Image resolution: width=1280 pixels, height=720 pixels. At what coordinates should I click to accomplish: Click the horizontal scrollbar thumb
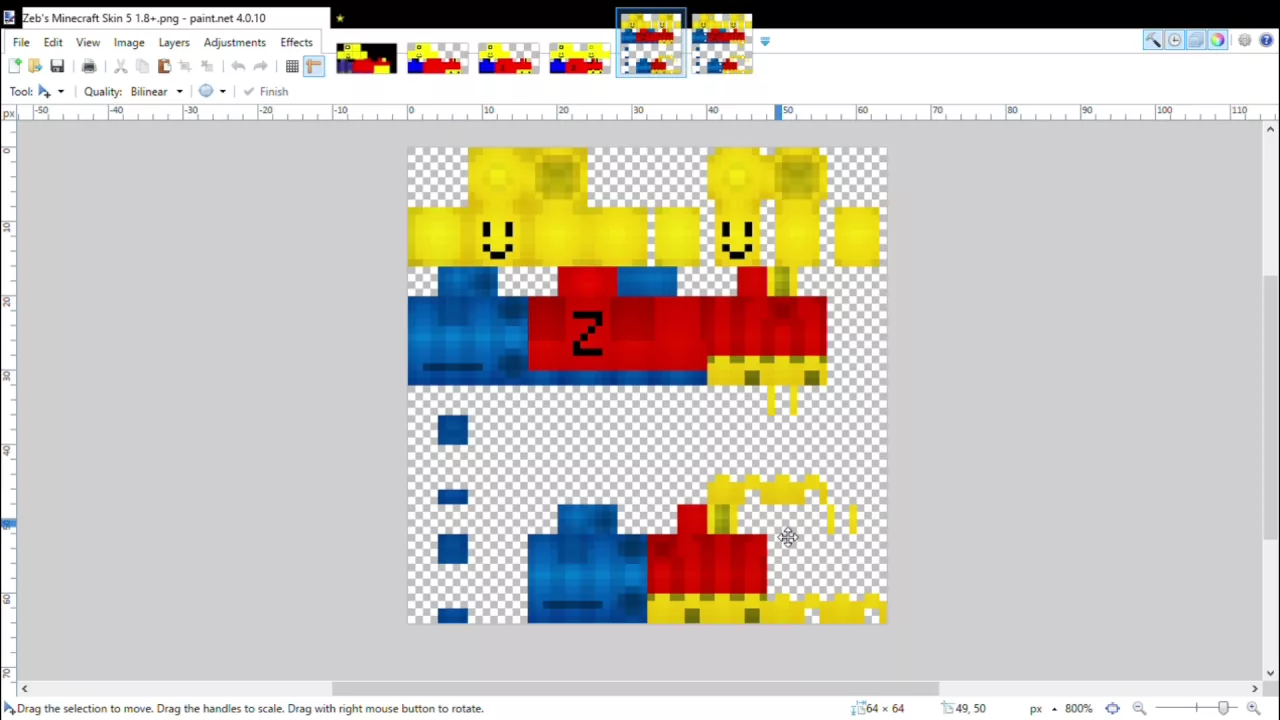coord(635,688)
